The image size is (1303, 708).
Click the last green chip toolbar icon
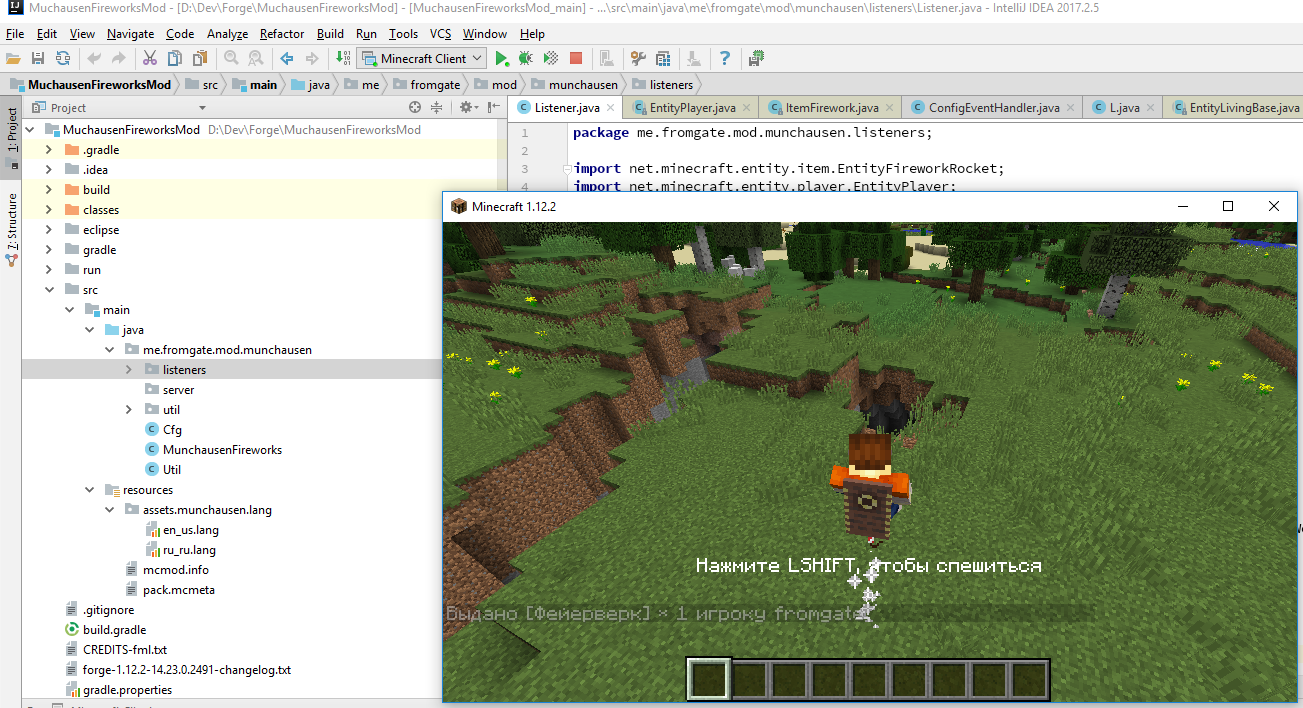click(x=756, y=59)
